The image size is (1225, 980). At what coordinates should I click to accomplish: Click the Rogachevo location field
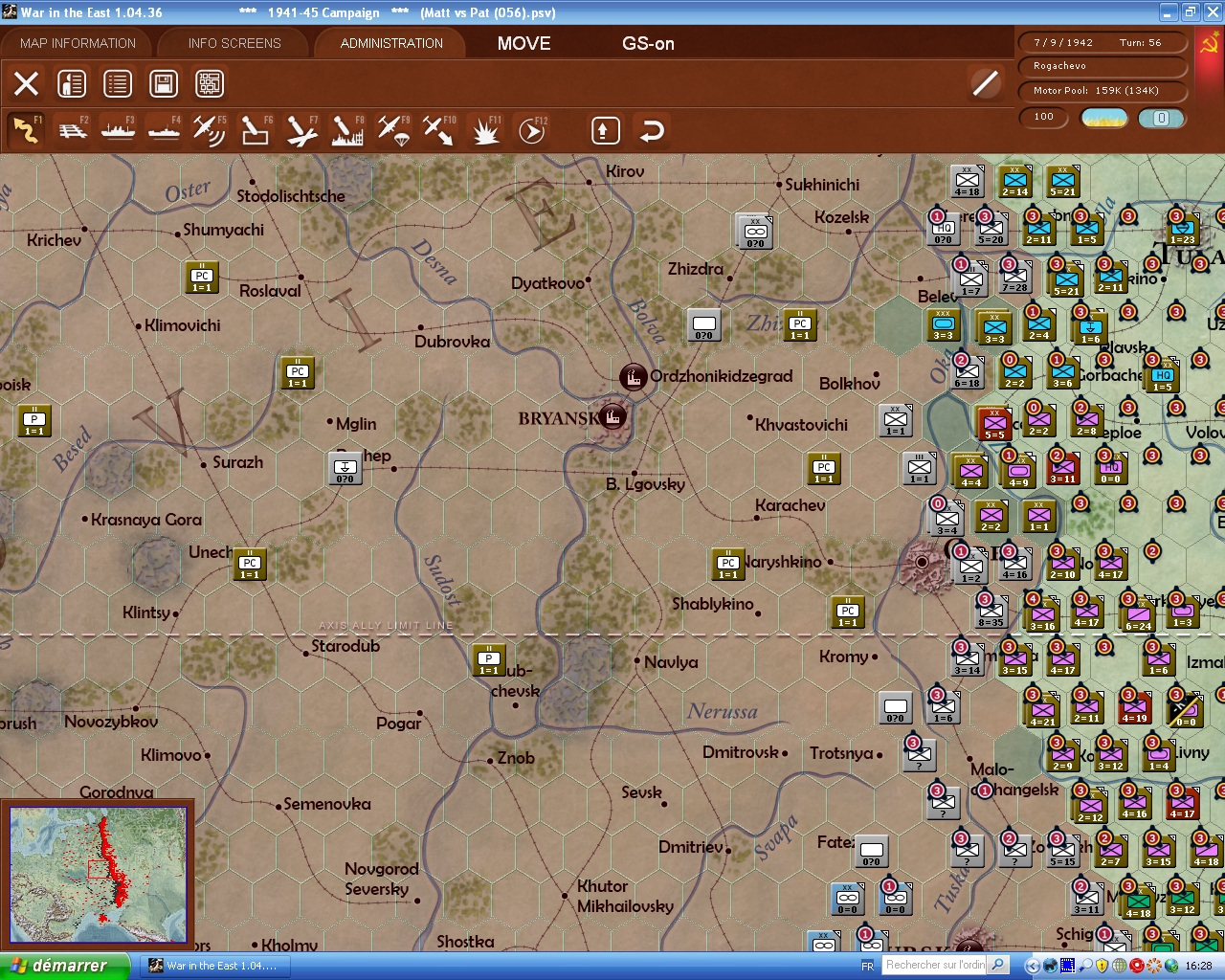(1103, 66)
